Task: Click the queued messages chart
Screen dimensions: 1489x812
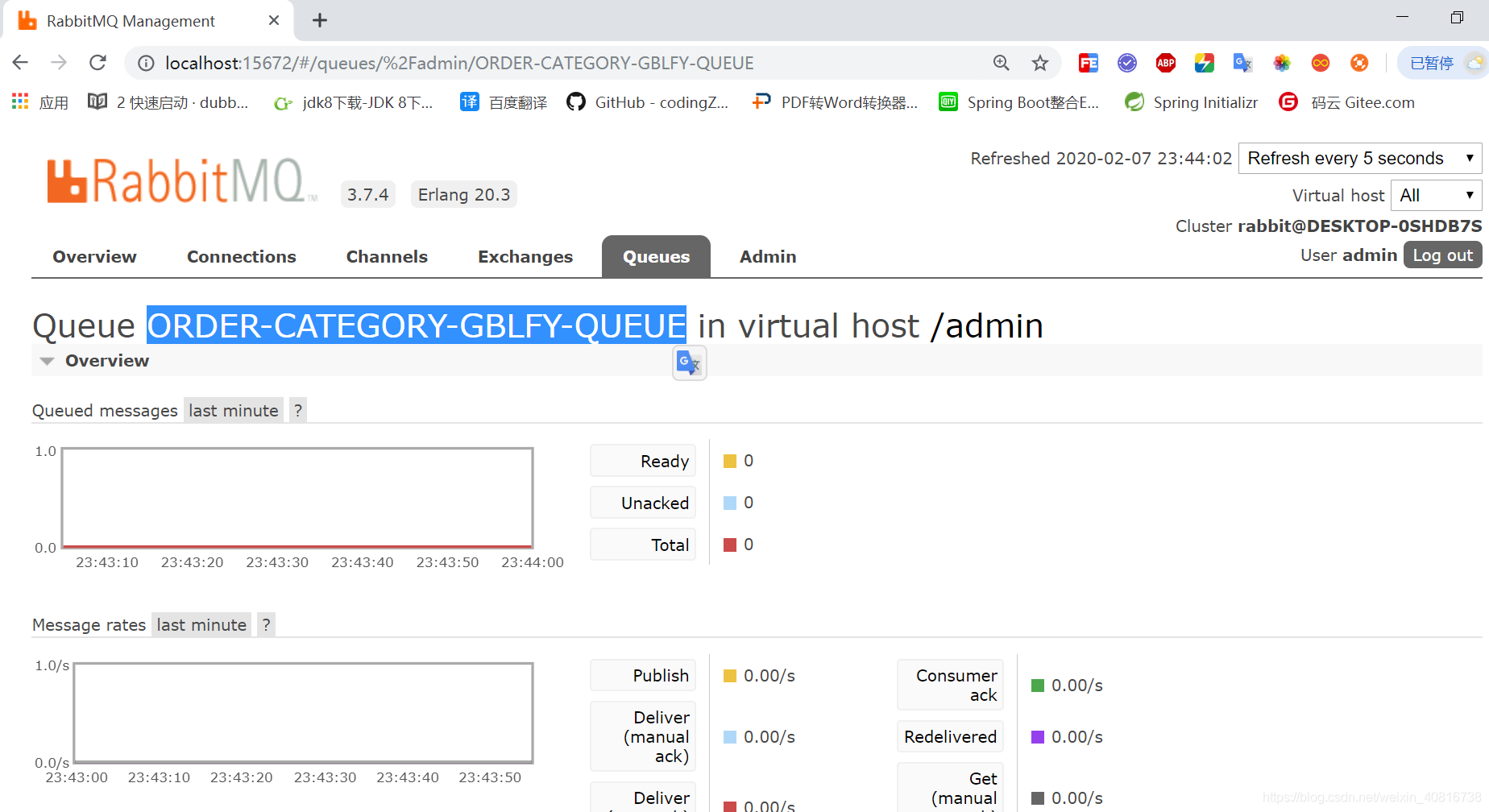Action: point(297,498)
